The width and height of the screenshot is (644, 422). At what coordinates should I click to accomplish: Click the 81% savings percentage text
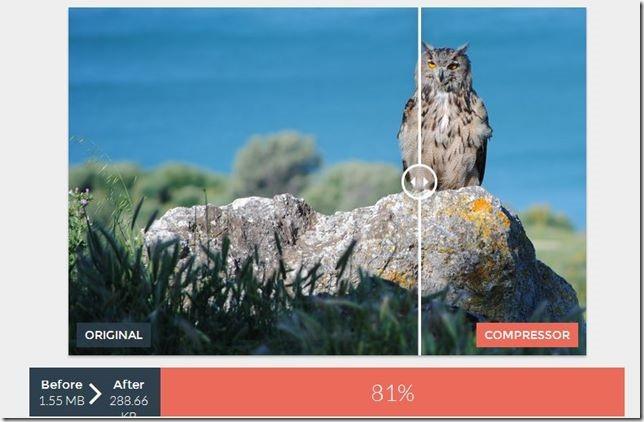click(393, 393)
